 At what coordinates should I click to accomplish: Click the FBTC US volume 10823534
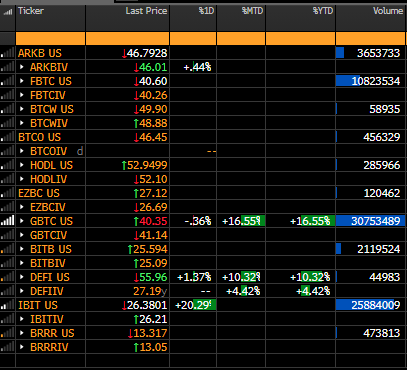pos(376,81)
